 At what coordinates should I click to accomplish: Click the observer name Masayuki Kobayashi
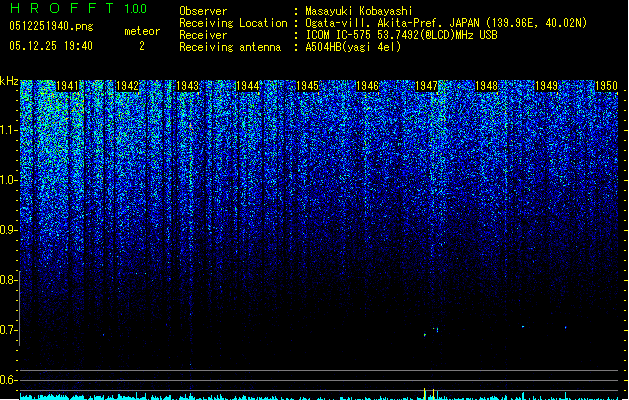coord(359,11)
